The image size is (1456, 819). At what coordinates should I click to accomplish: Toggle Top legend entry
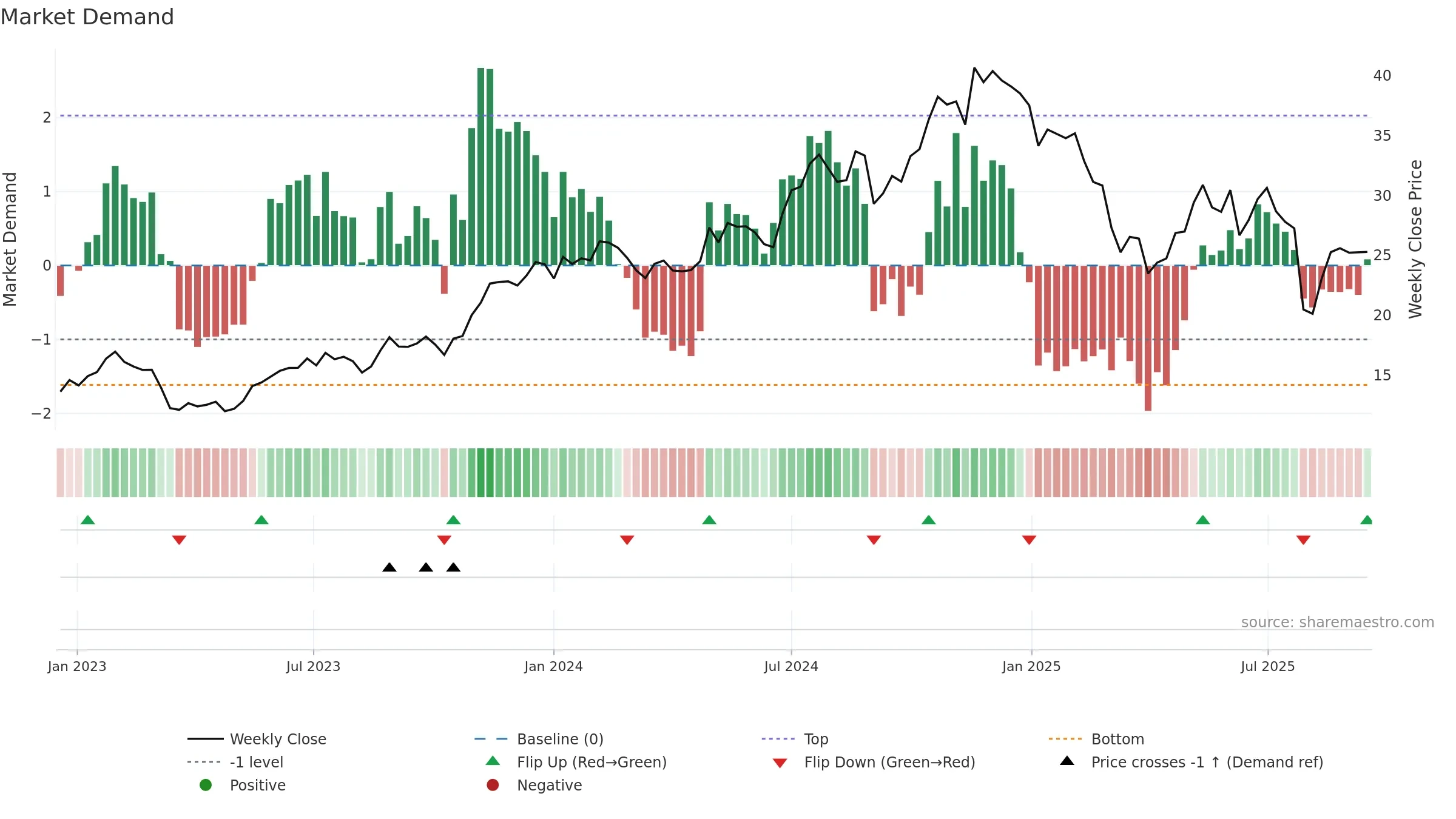point(795,739)
